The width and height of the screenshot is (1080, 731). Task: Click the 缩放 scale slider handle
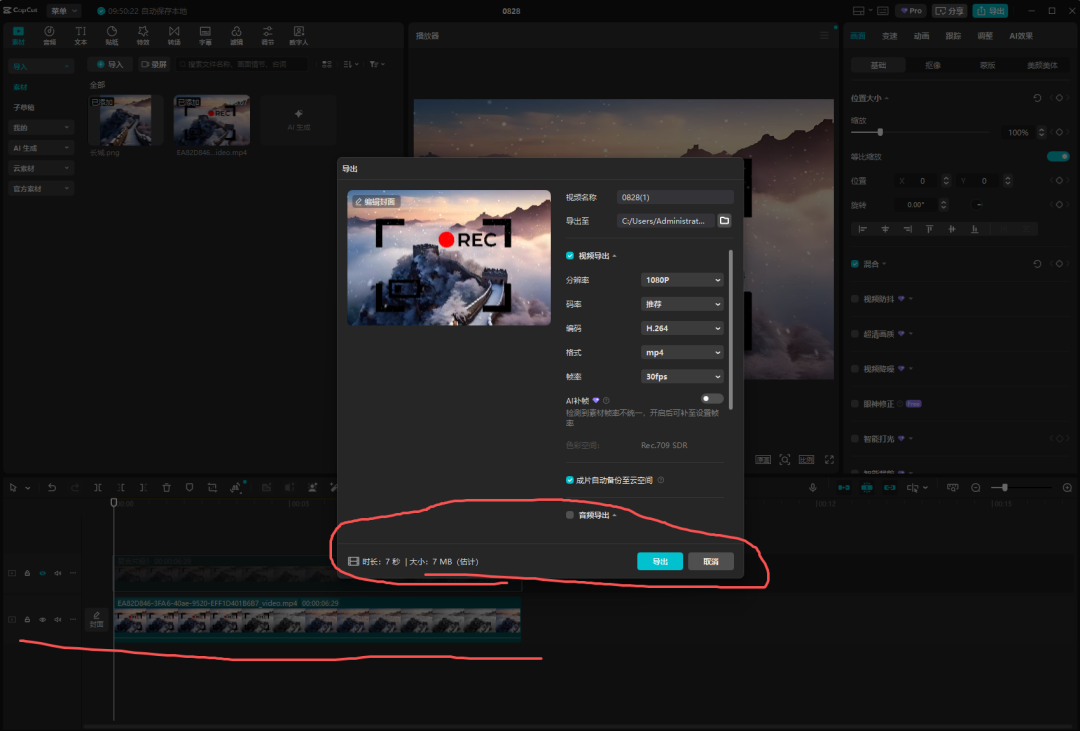(880, 132)
